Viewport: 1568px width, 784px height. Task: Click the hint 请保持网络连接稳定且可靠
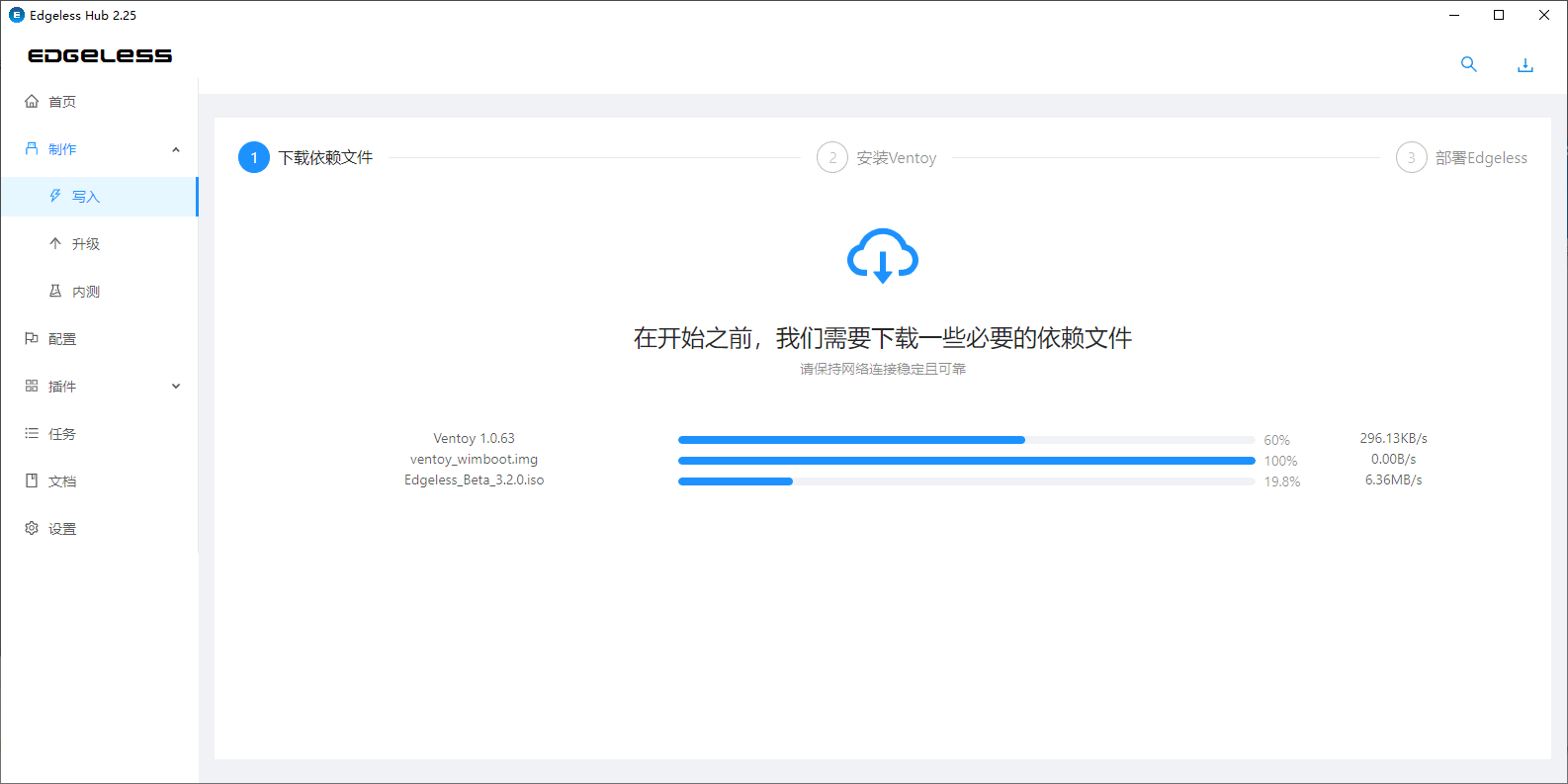point(883,369)
